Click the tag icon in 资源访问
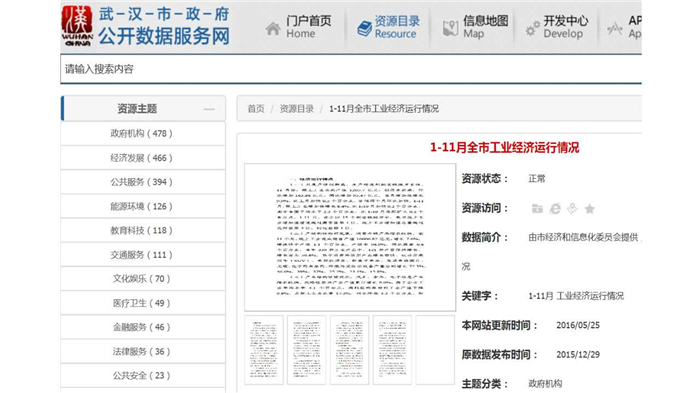Image resolution: width=700 pixels, height=393 pixels. (x=572, y=208)
